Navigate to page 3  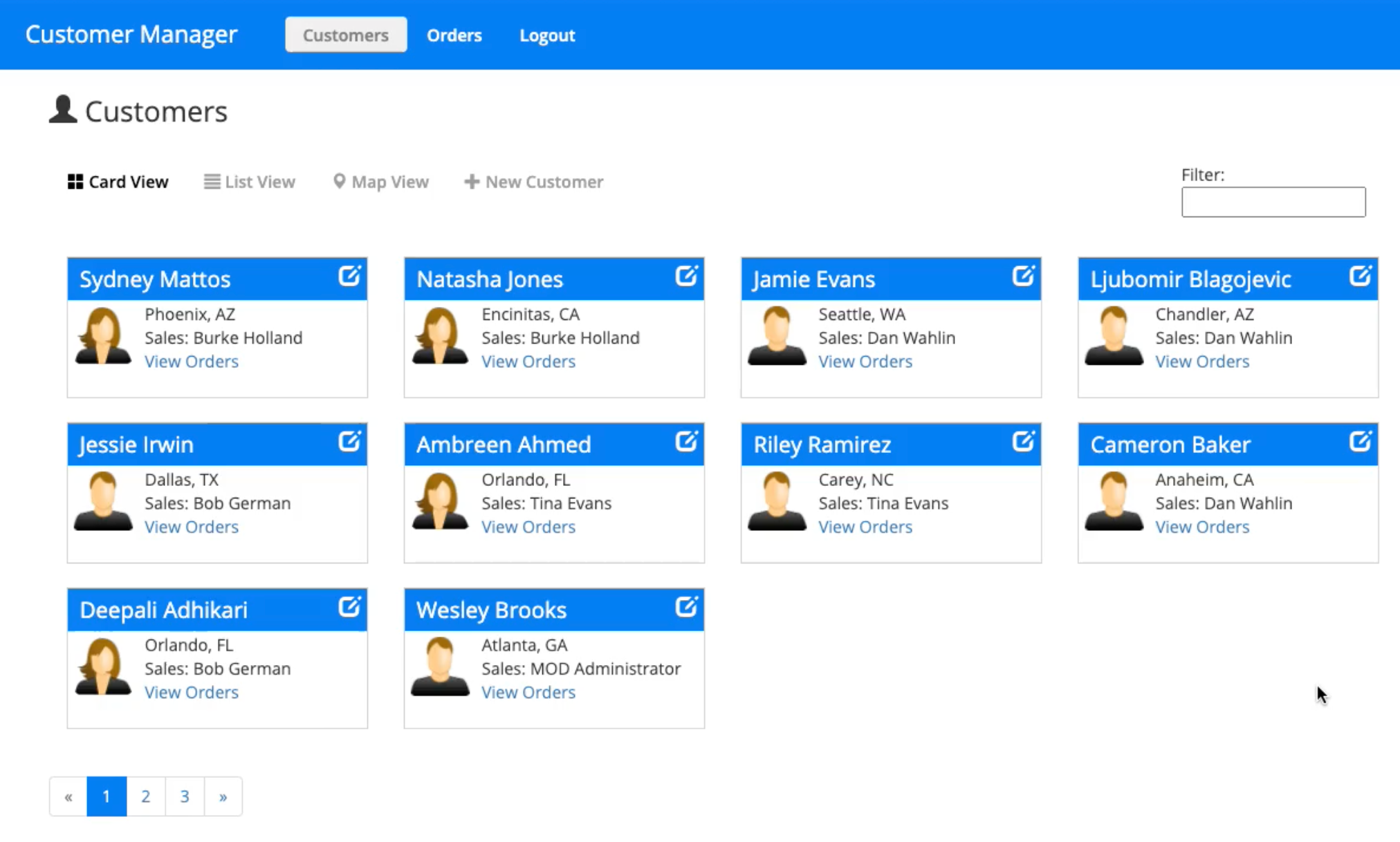(x=185, y=796)
